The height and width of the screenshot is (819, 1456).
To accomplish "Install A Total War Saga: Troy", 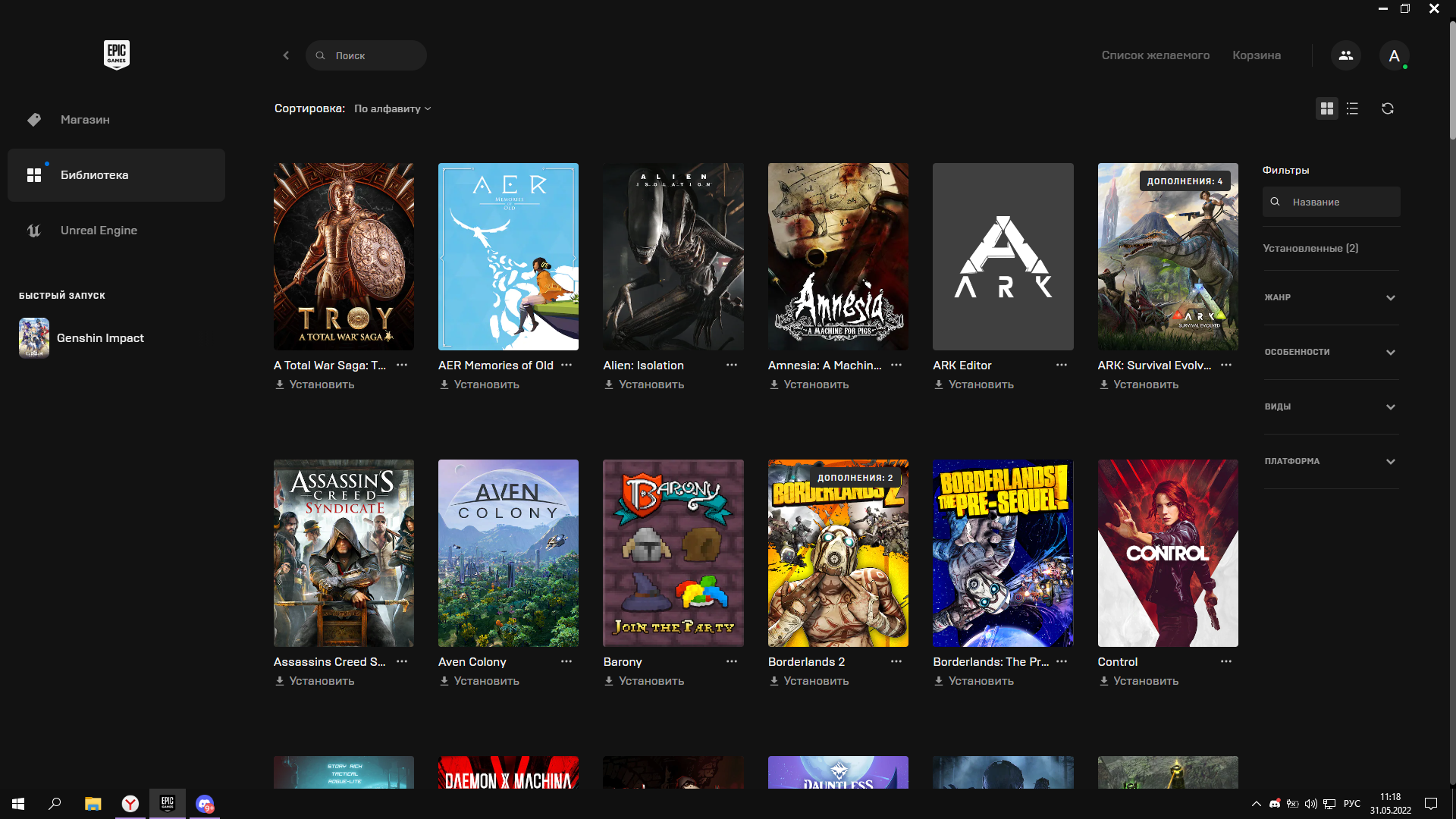I will (315, 384).
